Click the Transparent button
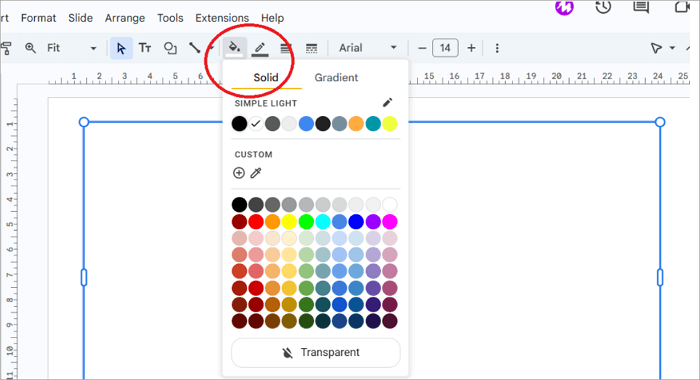 316,353
